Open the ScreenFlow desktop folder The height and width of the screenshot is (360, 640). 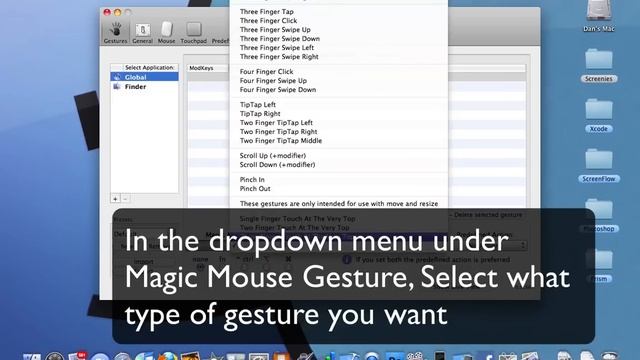[599, 165]
